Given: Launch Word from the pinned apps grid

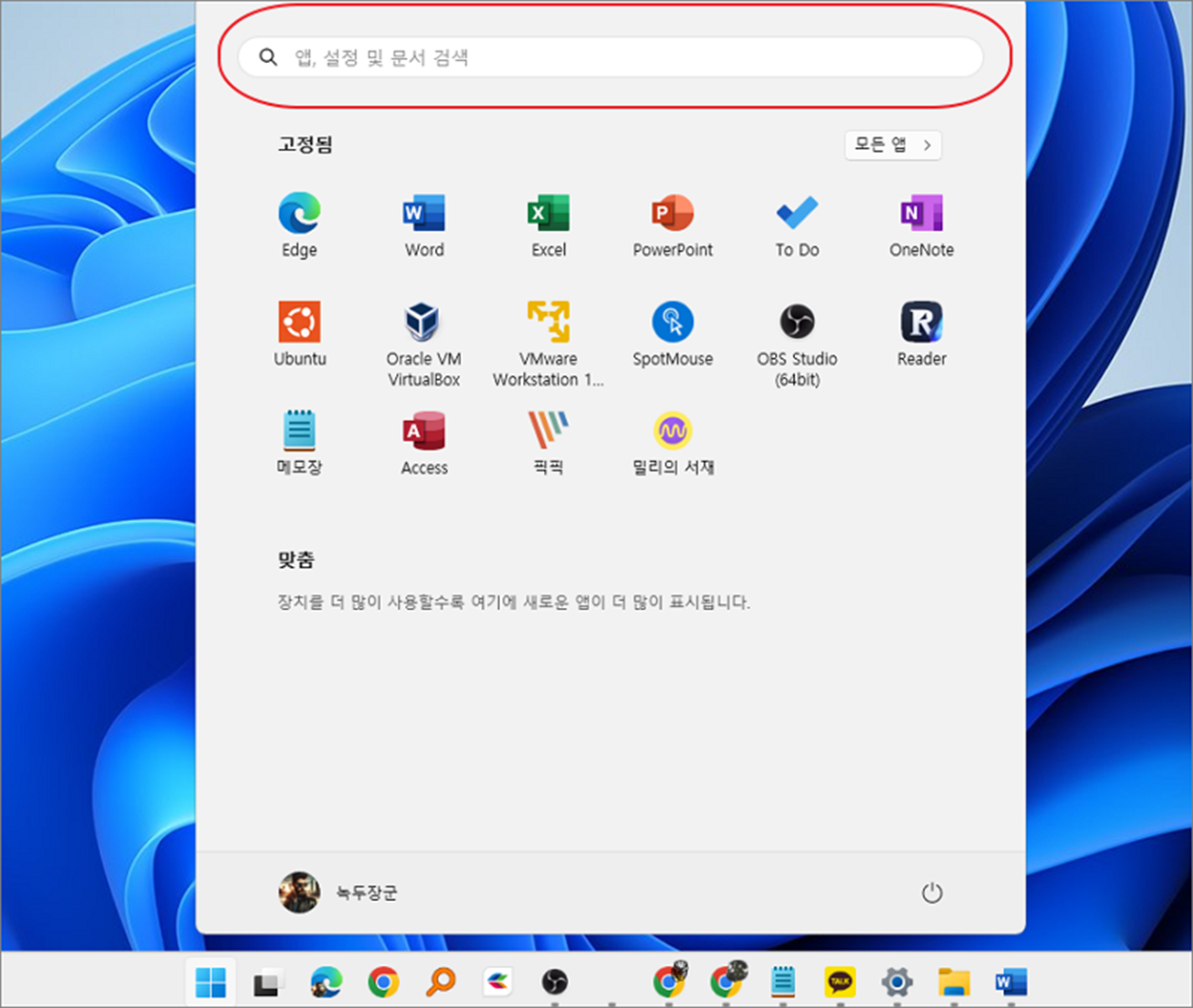Looking at the screenshot, I should point(424,225).
